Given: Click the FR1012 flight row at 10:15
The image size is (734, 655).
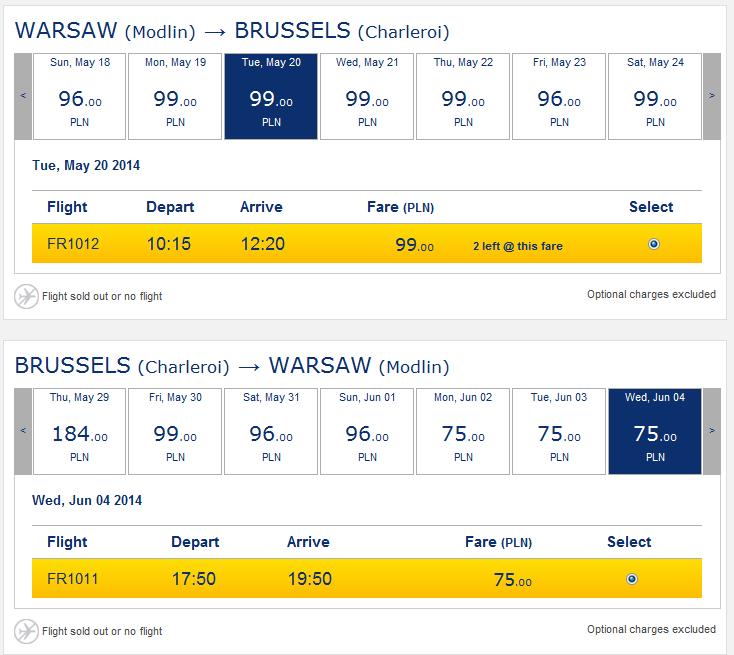Looking at the screenshot, I should pyautogui.click(x=367, y=243).
